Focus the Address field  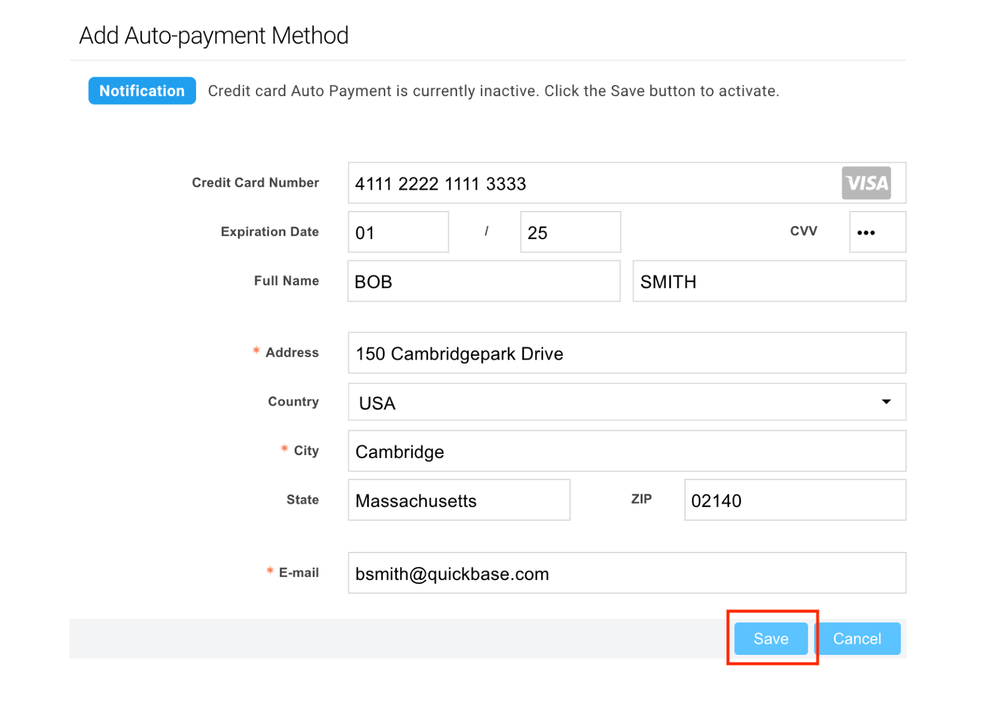[627, 353]
